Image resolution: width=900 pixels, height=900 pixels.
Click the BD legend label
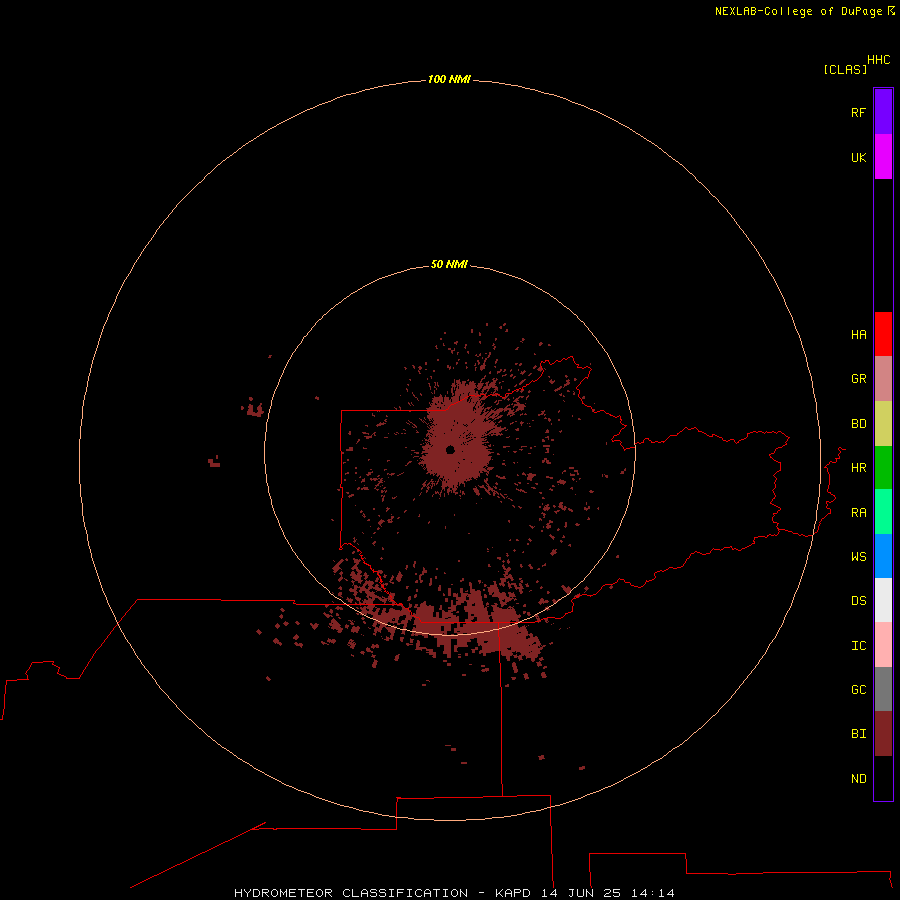[x=858, y=424]
